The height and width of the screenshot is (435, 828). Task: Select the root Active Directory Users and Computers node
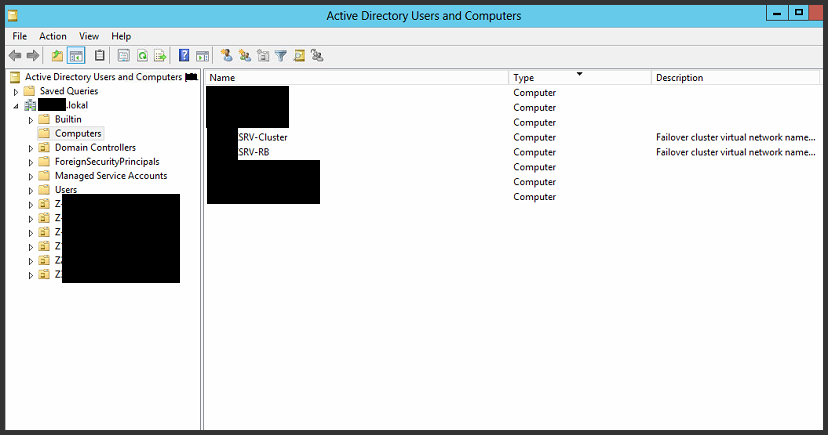[x=104, y=77]
